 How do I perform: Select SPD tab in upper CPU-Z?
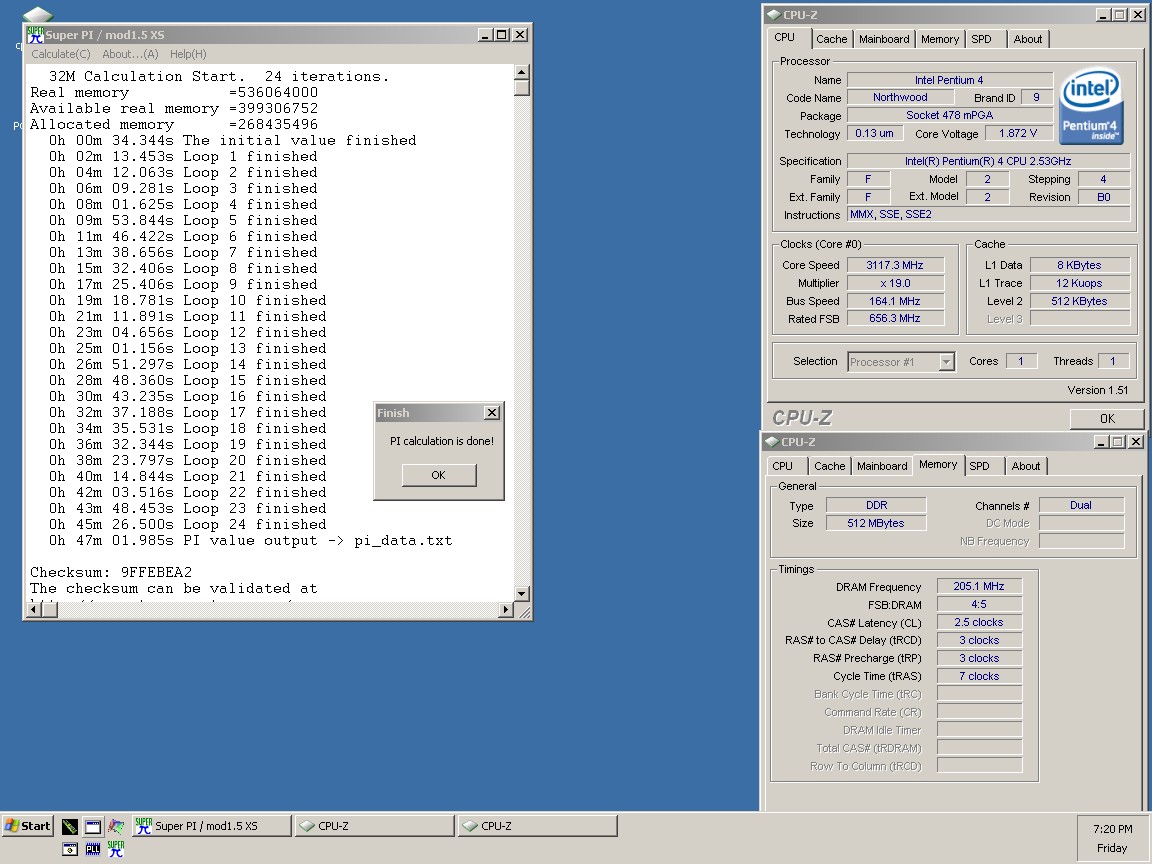tap(982, 39)
